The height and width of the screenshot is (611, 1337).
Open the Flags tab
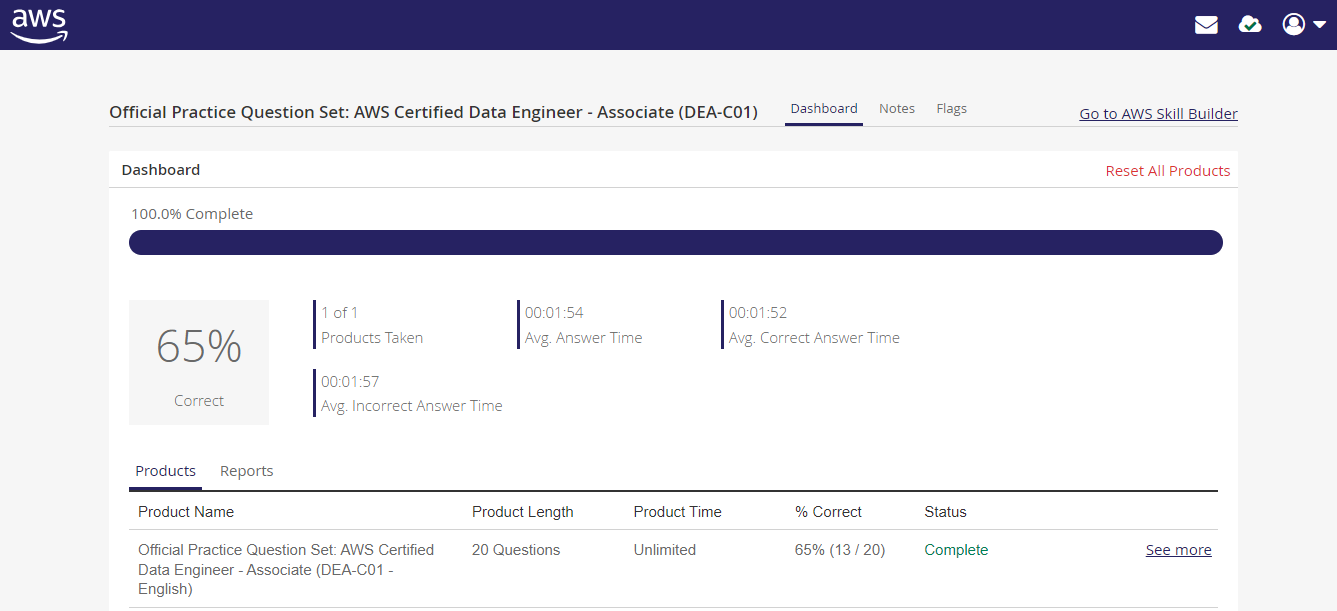(x=951, y=109)
